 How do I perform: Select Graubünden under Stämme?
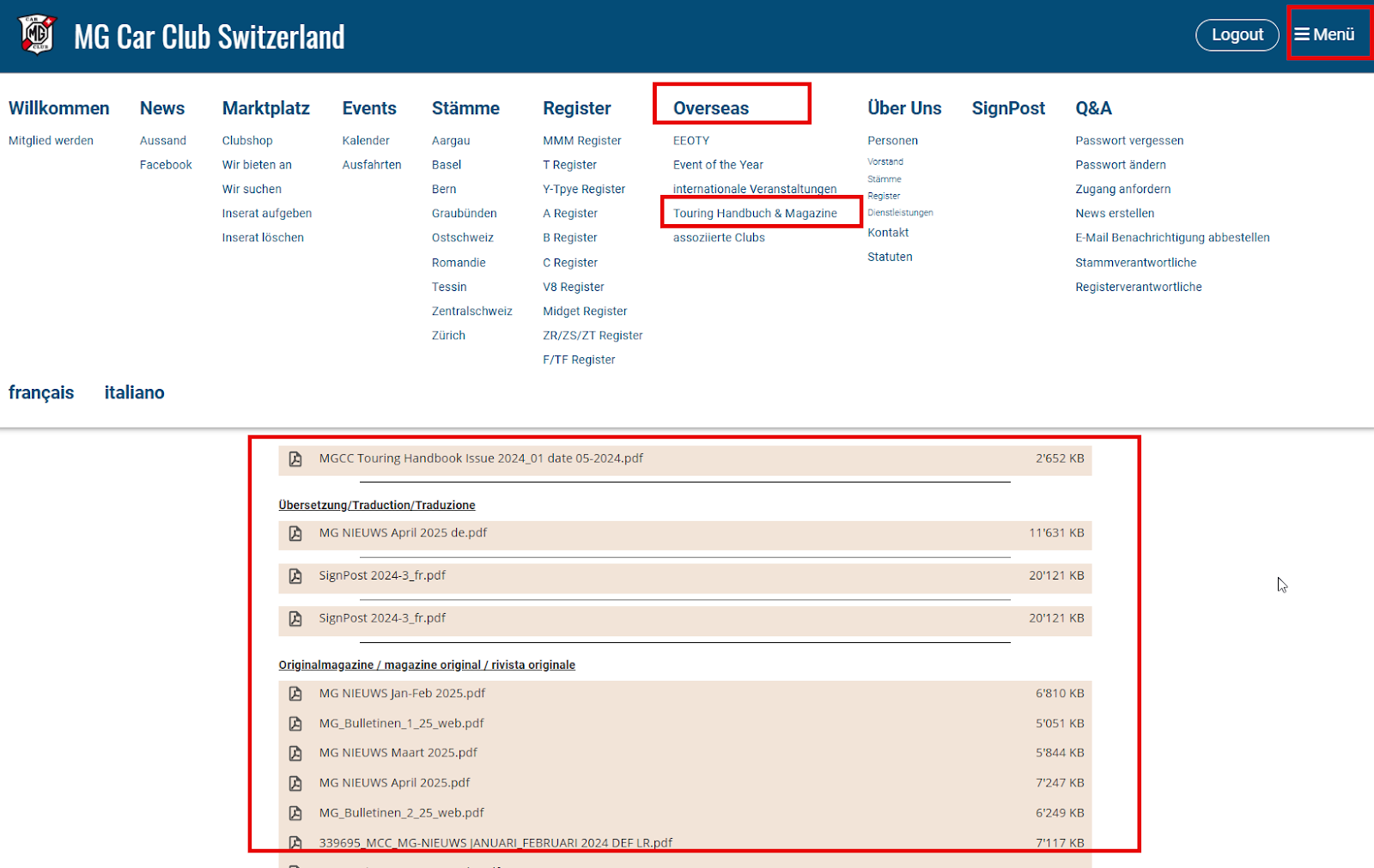point(465,214)
